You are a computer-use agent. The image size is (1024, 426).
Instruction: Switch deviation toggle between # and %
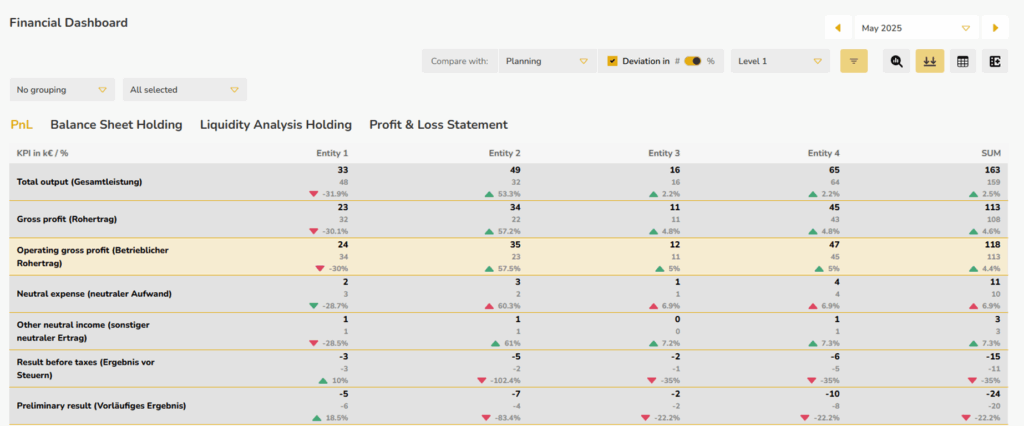[x=692, y=61]
